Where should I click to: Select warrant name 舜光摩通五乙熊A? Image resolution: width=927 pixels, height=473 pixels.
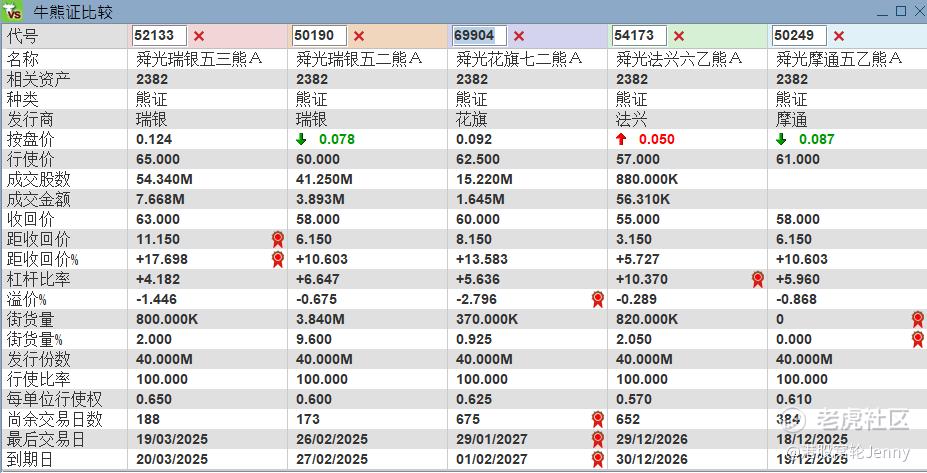[839, 59]
